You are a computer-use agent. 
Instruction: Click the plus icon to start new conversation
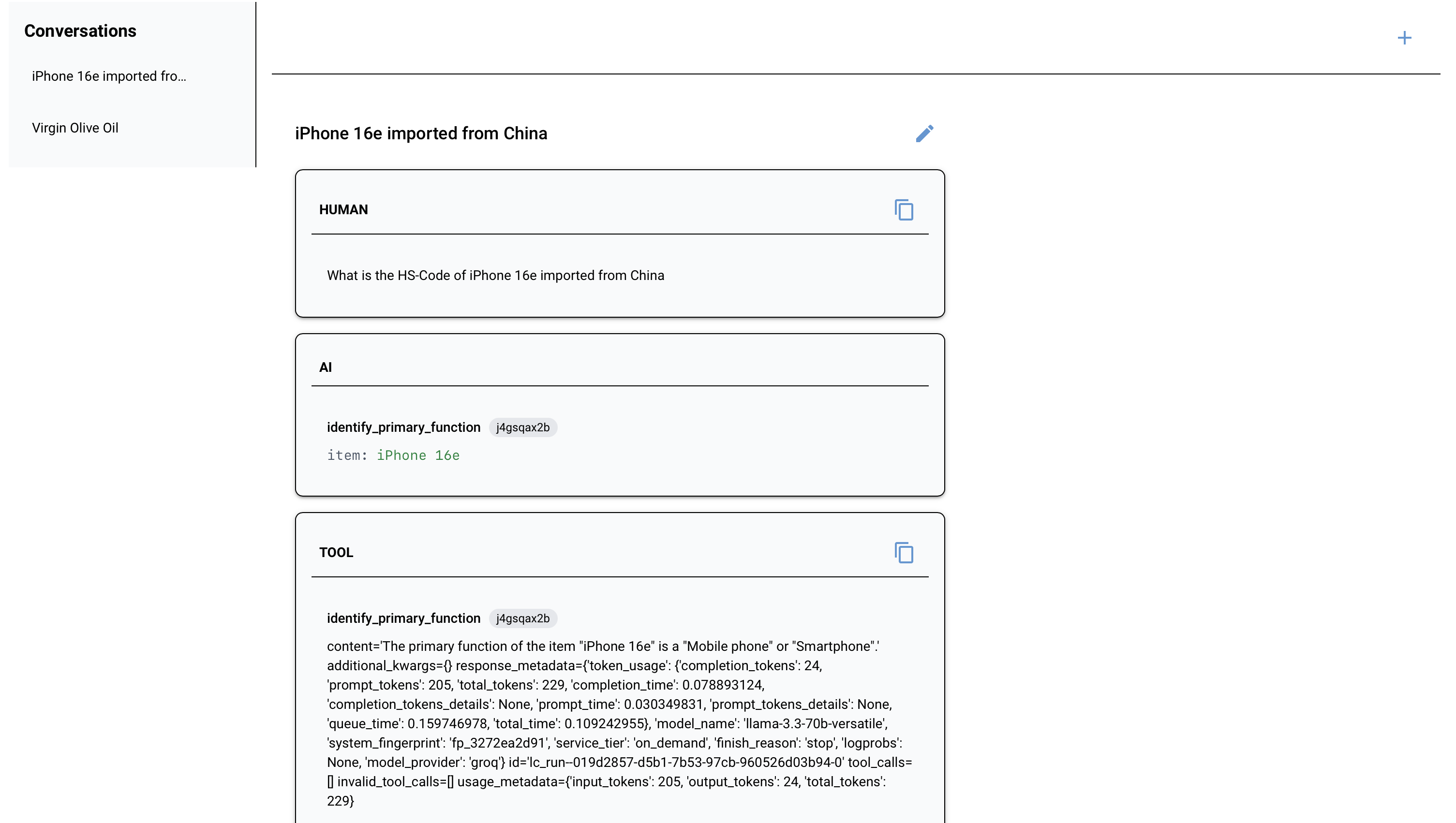1404,38
